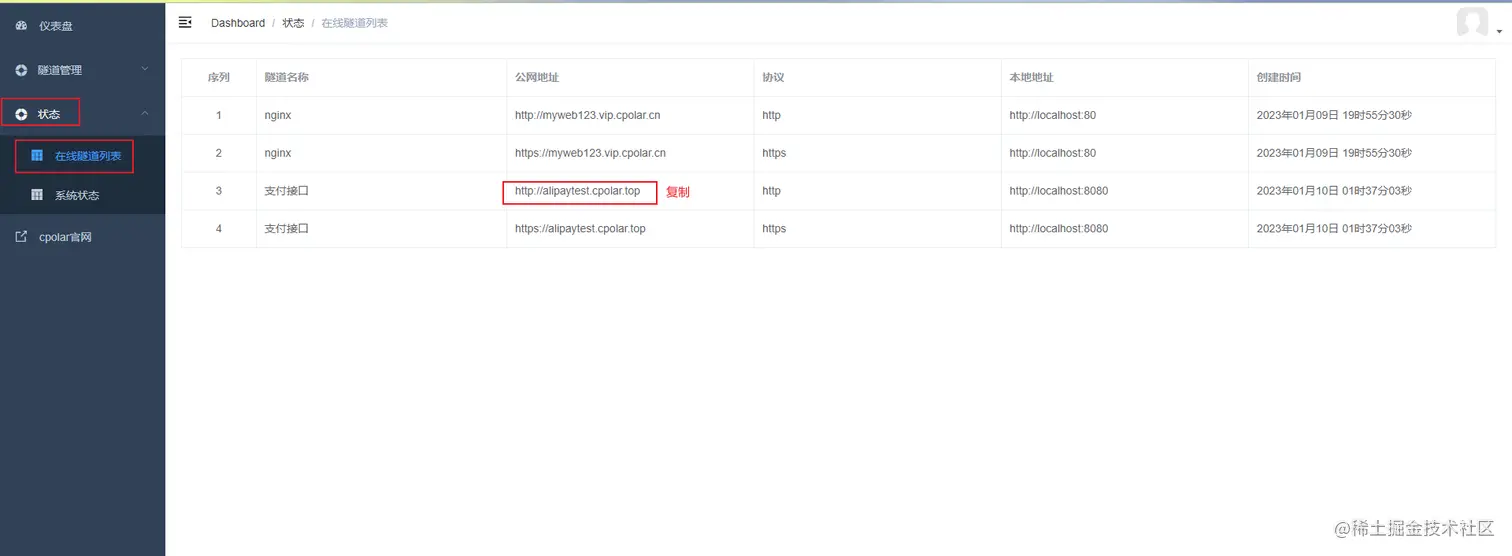Click the 序列 column header
This screenshot has width=1512, height=556.
click(219, 77)
